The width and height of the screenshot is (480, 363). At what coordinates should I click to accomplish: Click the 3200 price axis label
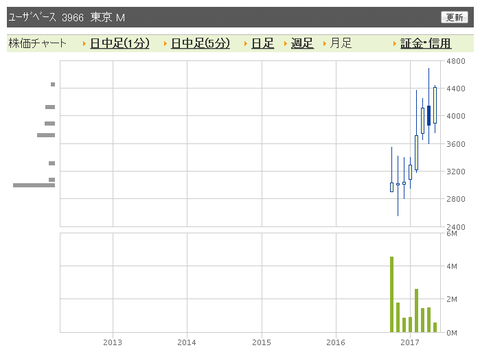(456, 171)
